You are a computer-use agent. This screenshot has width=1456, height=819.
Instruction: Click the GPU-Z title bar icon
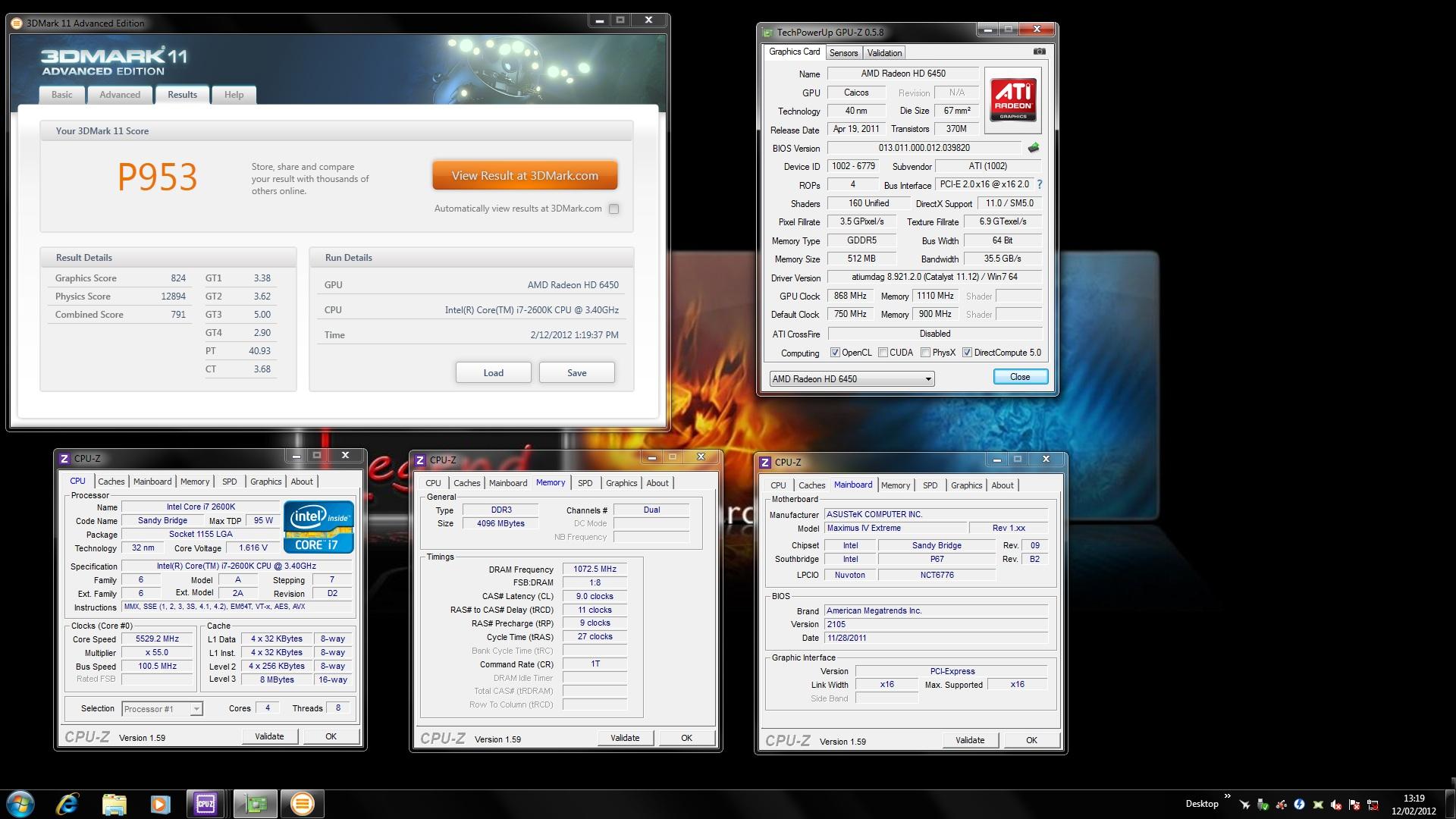coord(767,32)
